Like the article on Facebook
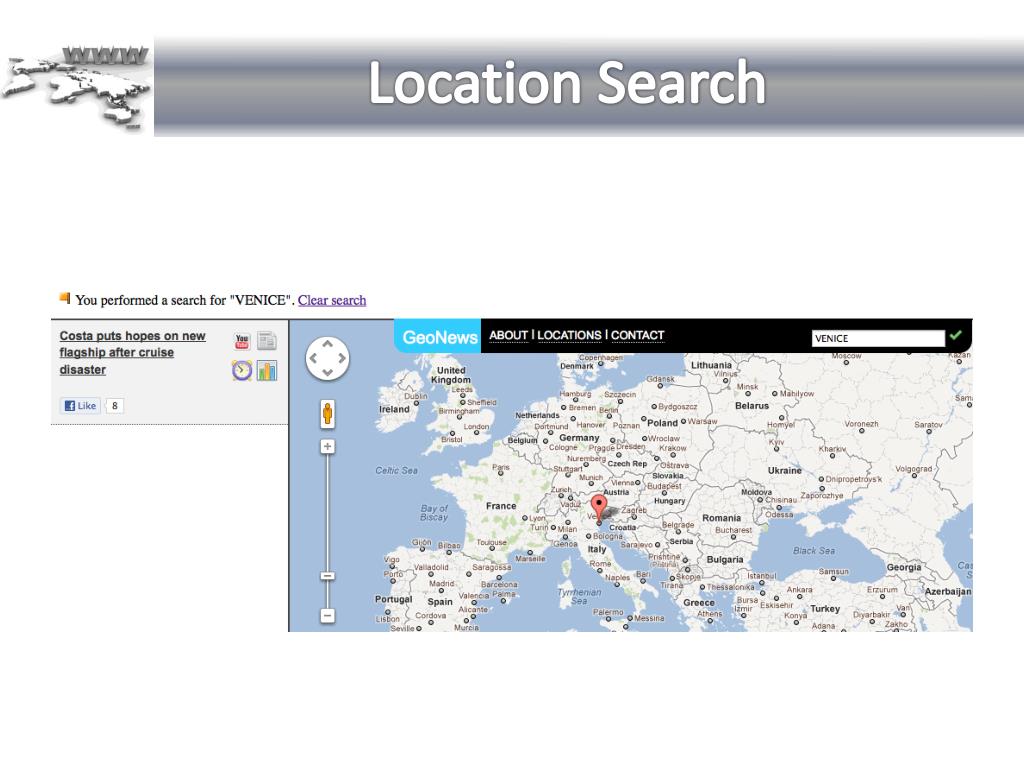This screenshot has width=1024, height=768. [80, 406]
